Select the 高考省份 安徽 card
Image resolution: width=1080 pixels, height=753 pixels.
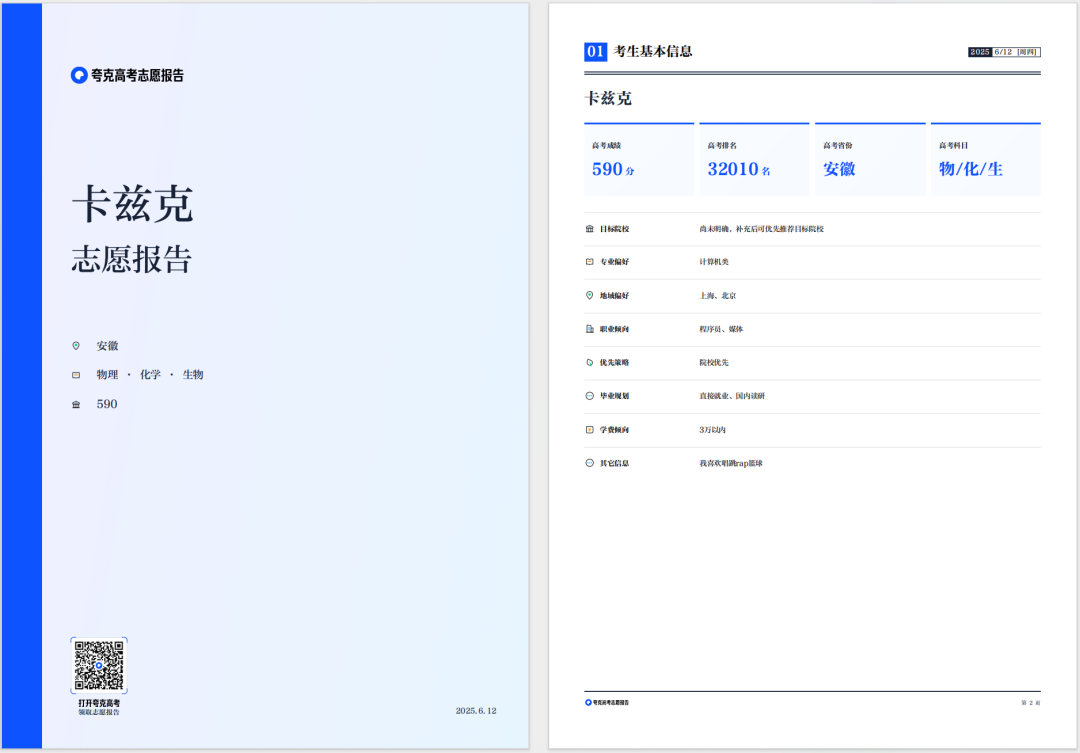(870, 158)
